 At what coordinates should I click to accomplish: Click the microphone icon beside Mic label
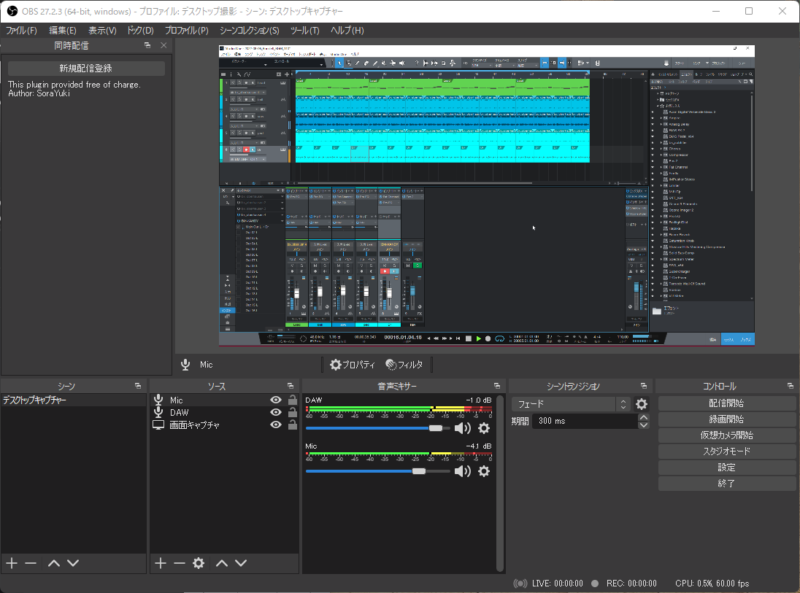(x=186, y=365)
